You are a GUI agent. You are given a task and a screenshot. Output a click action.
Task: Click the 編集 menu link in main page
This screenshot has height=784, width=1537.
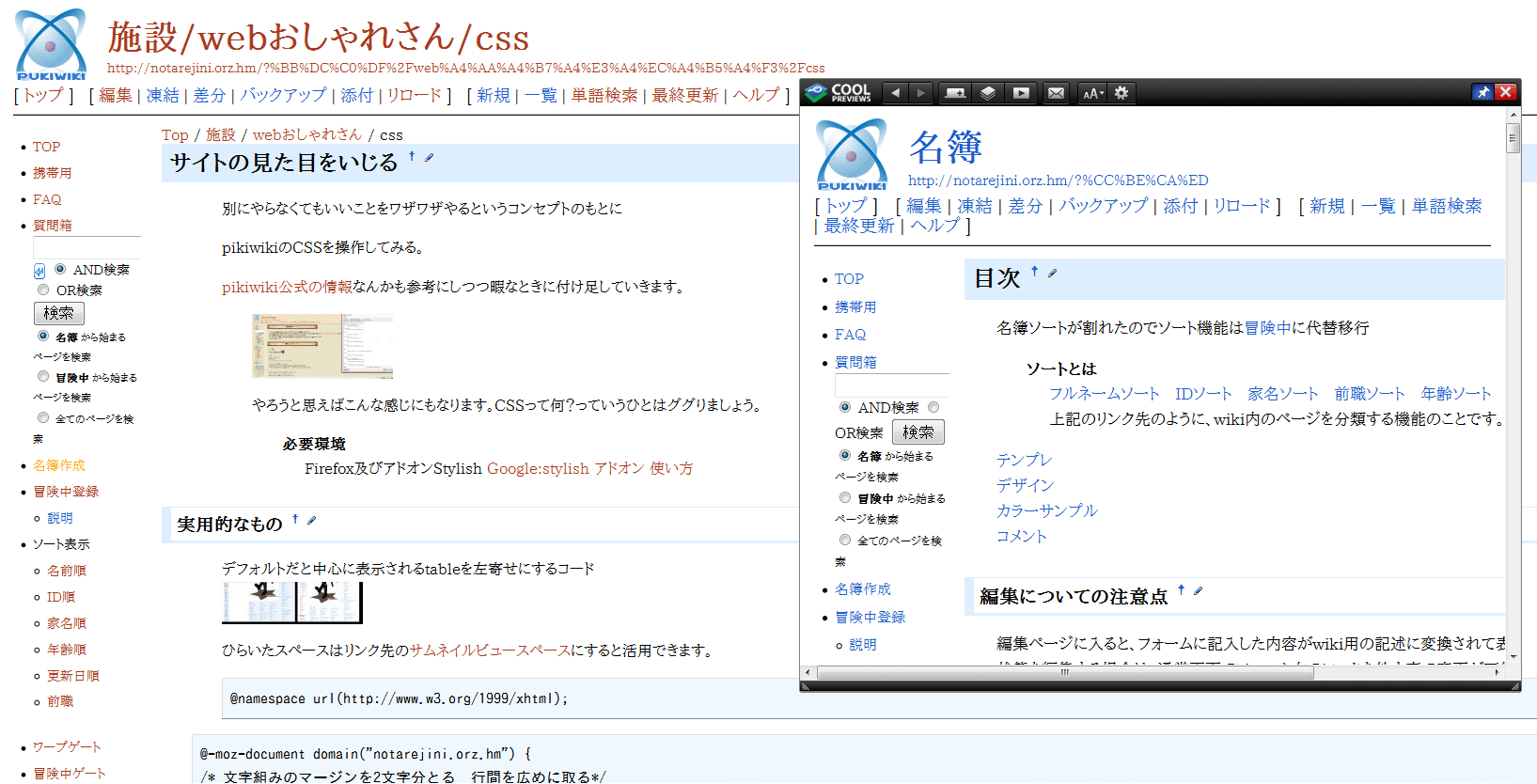click(115, 96)
